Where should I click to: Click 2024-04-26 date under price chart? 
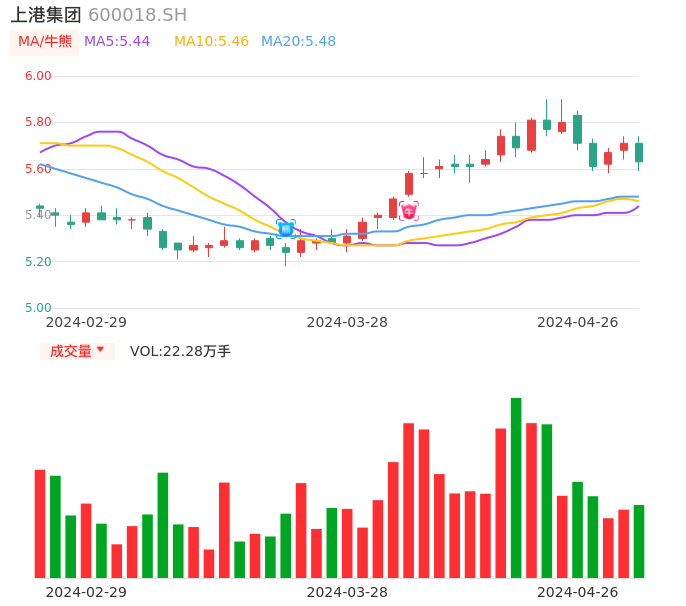pyautogui.click(x=578, y=322)
